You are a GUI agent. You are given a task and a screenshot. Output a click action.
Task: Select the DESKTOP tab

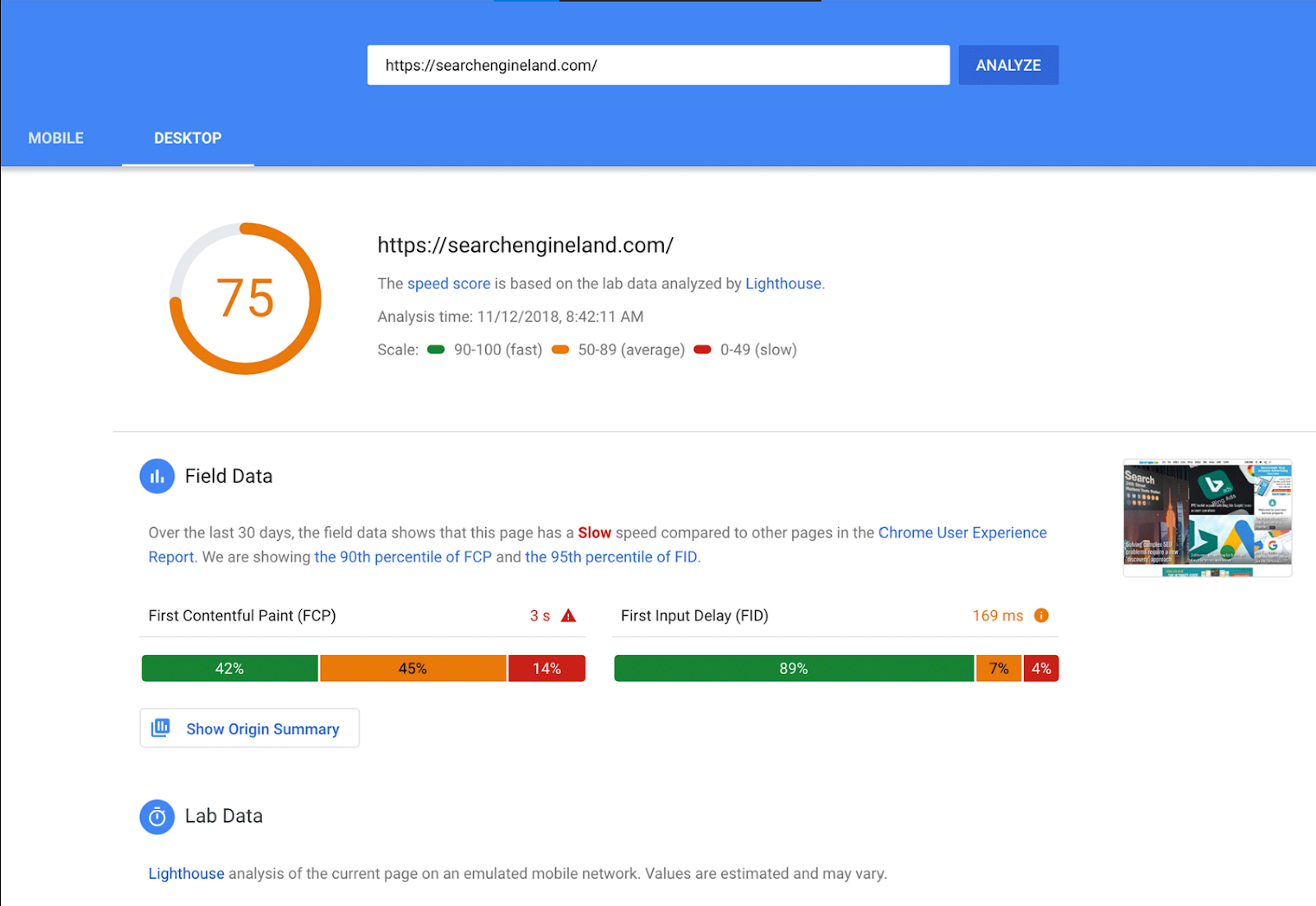(x=188, y=138)
